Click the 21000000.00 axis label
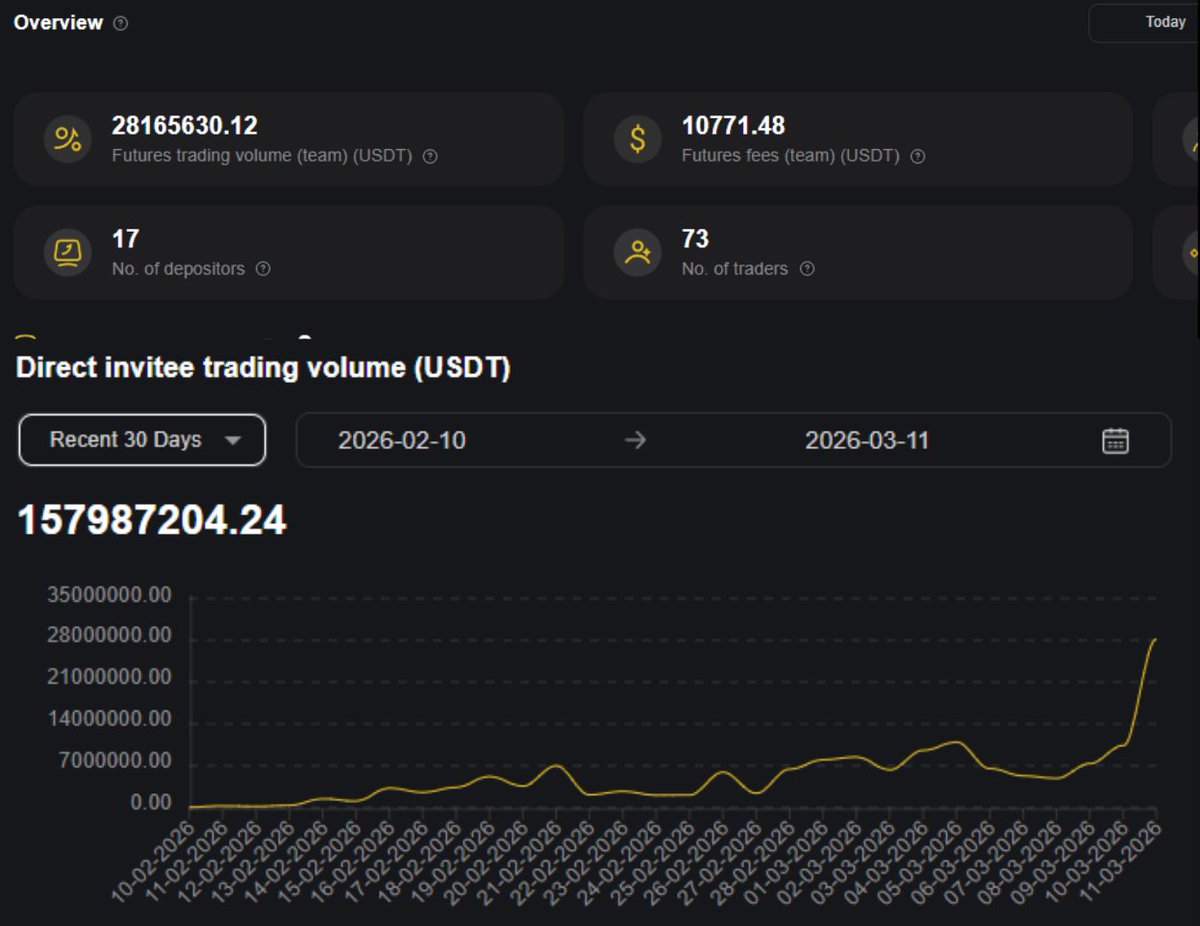 point(109,678)
